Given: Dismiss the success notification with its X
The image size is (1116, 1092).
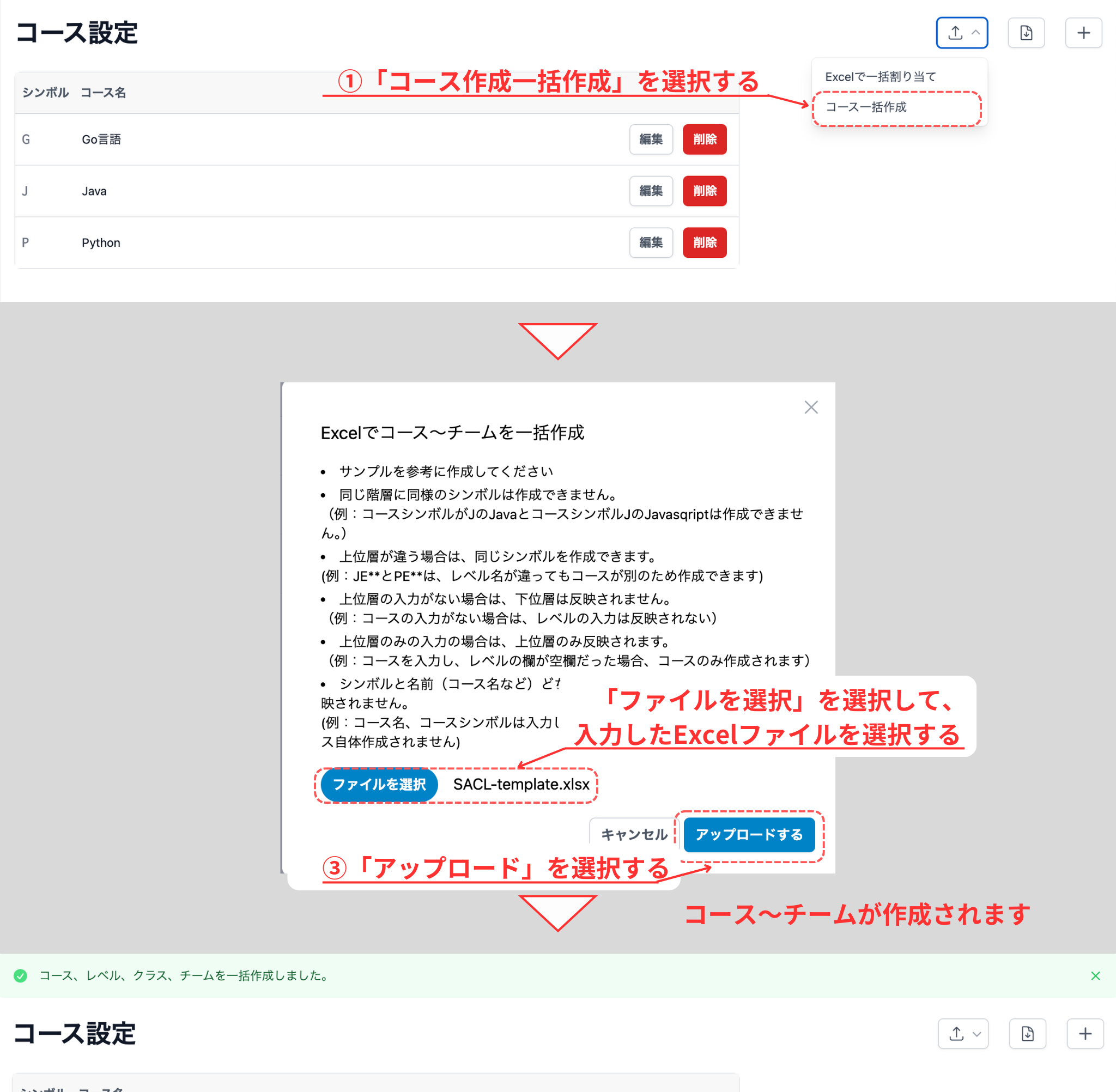Looking at the screenshot, I should [1095, 975].
